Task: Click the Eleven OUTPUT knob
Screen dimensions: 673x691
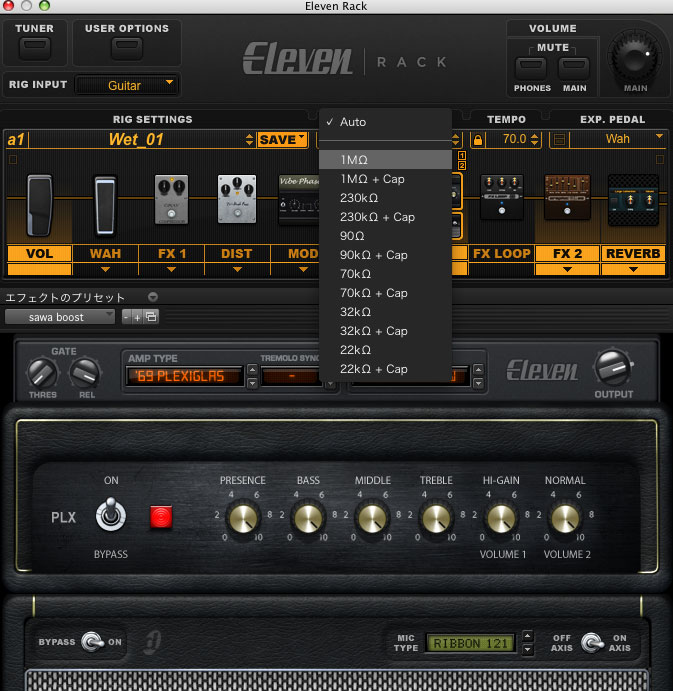Action: coord(613,368)
